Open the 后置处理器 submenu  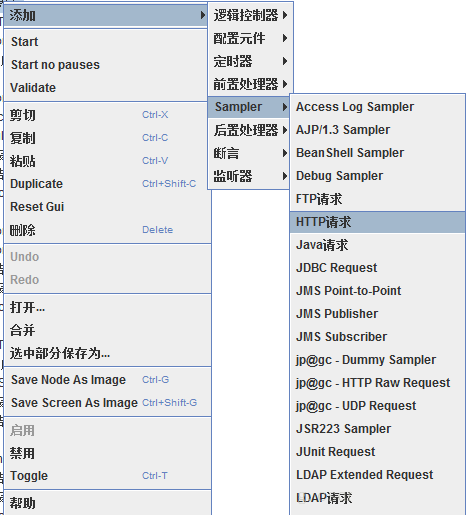249,130
